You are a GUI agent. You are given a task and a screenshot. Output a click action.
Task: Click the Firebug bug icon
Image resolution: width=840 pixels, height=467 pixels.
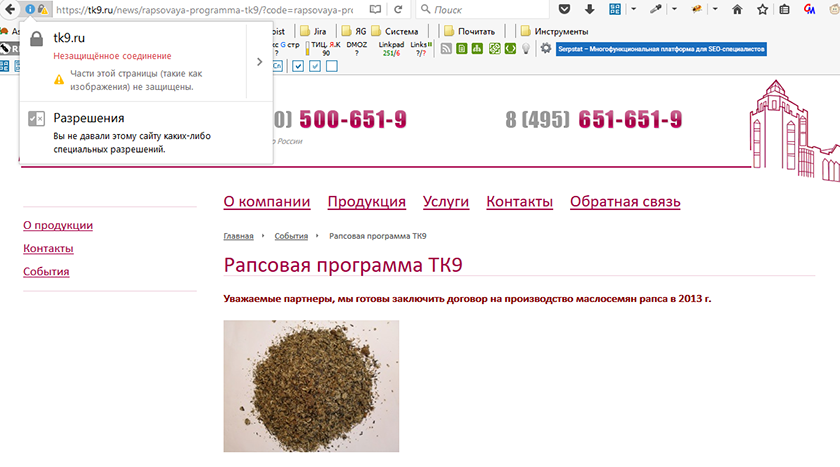tap(696, 9)
